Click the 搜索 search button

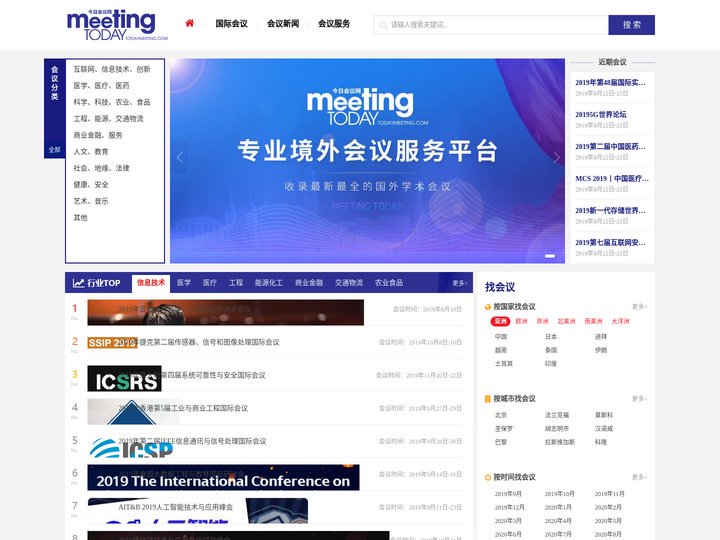[631, 25]
